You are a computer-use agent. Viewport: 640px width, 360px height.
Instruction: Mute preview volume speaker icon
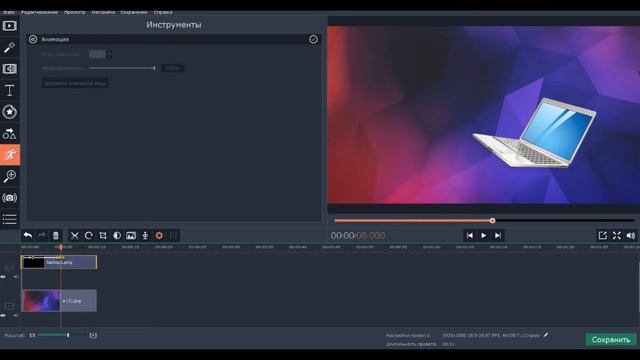point(631,236)
